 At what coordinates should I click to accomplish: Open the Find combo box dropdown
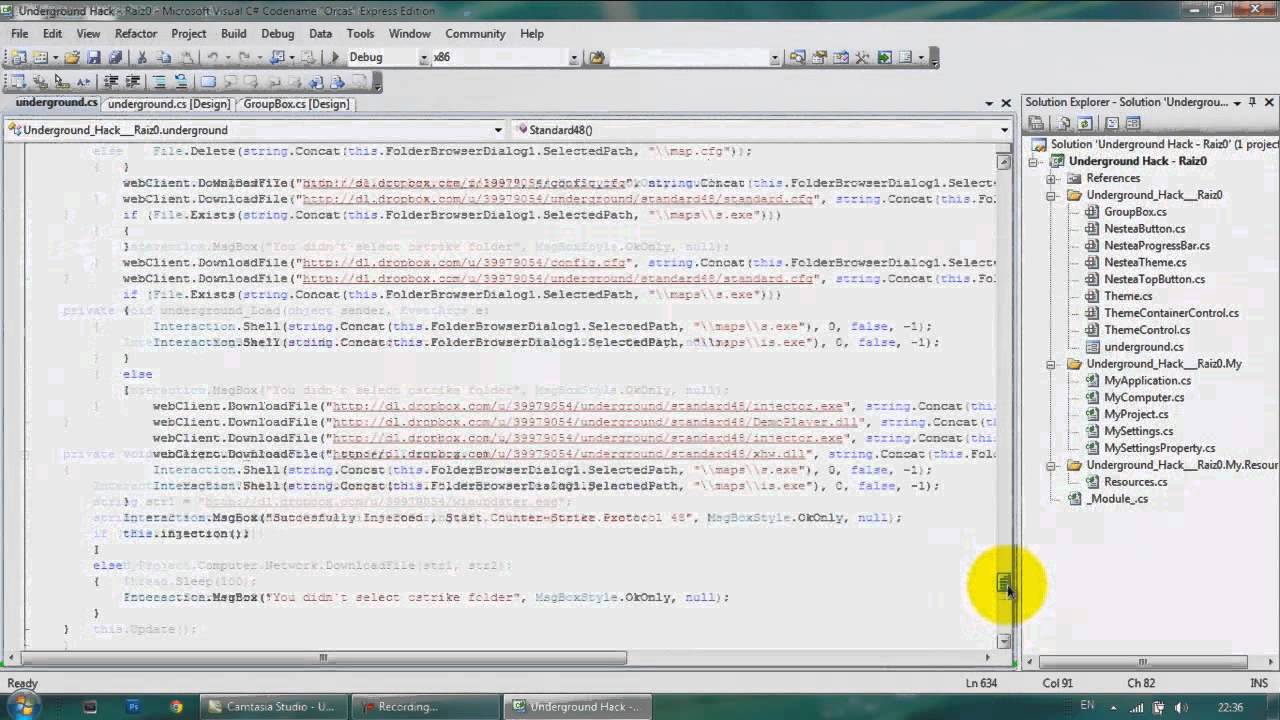click(775, 58)
